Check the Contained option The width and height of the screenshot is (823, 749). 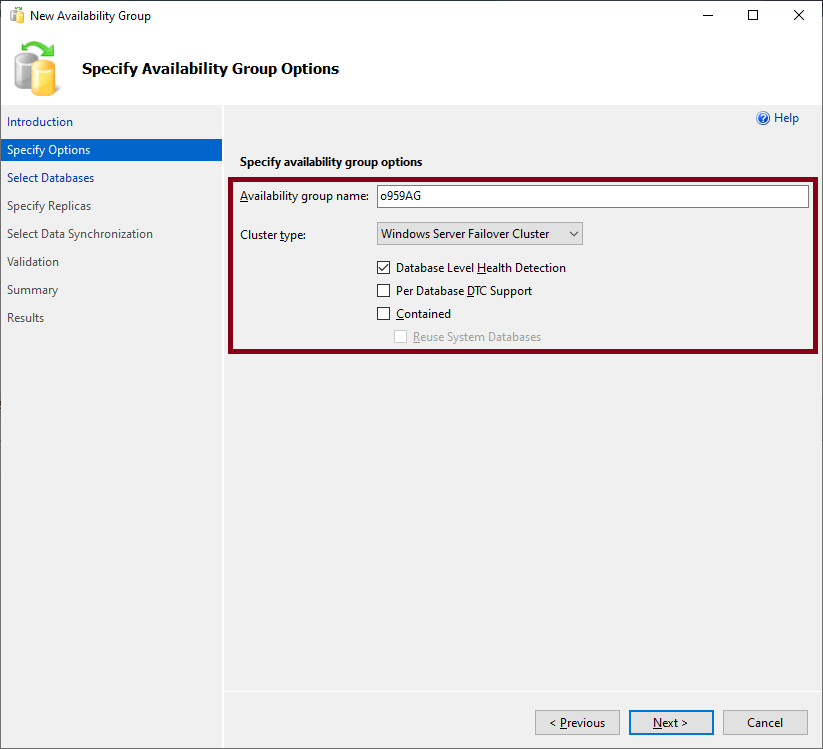(x=384, y=314)
